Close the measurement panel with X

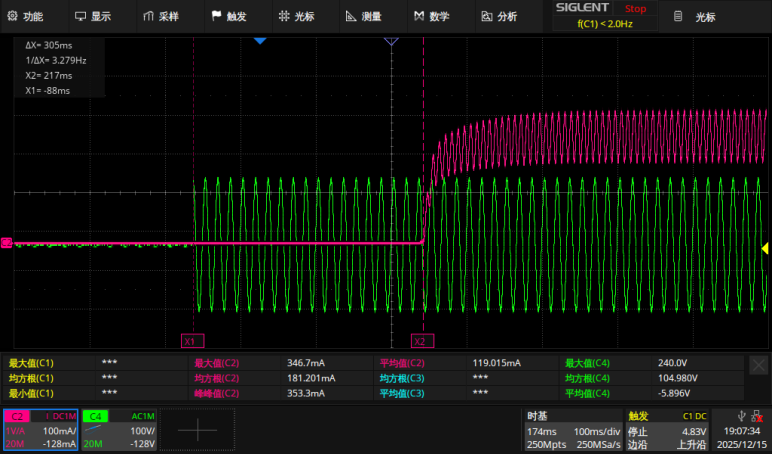click(758, 365)
